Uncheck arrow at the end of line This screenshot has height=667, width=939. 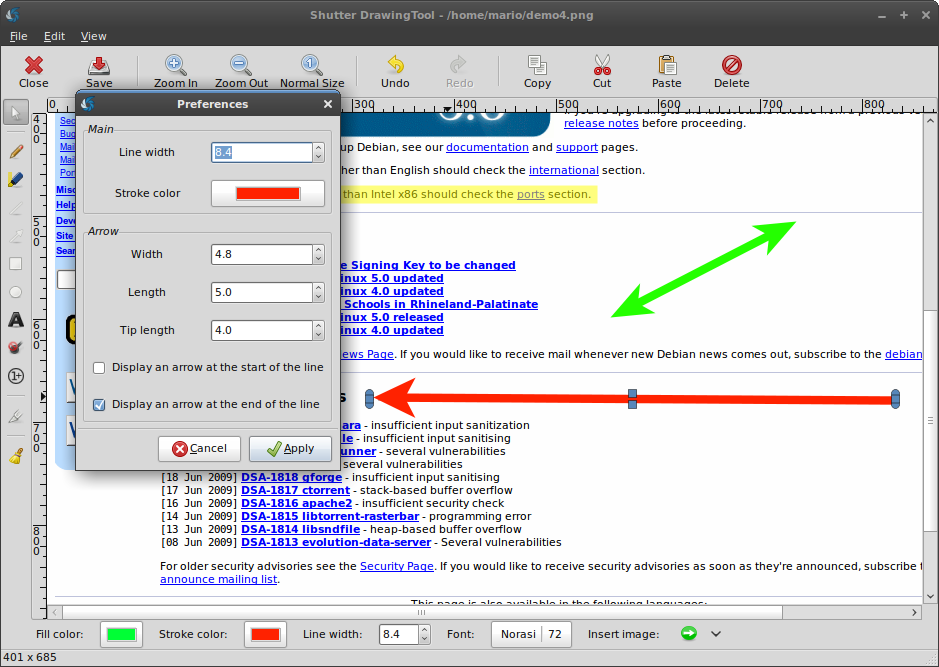point(99,405)
